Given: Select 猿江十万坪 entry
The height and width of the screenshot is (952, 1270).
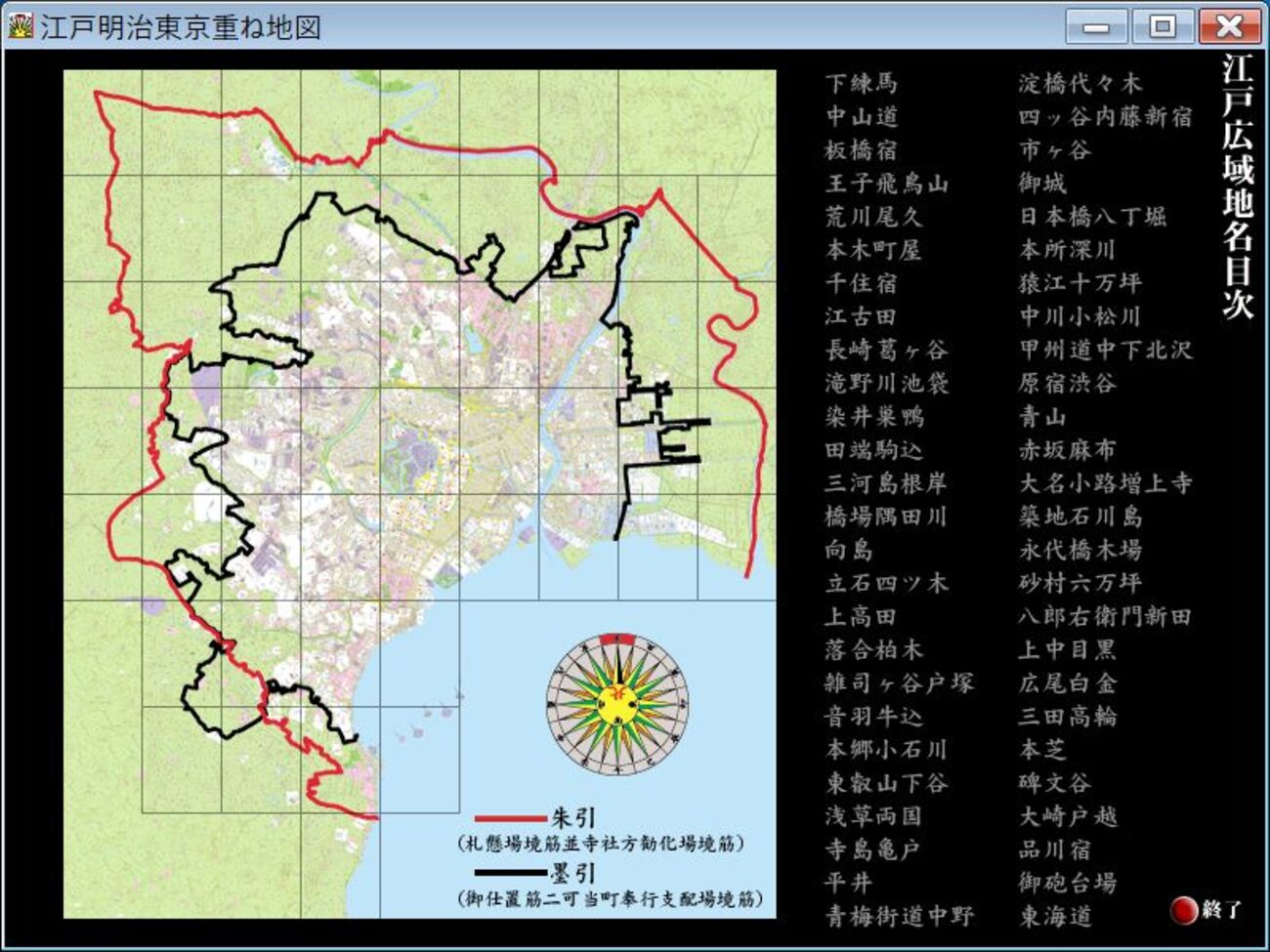Looking at the screenshot, I should 1080,283.
